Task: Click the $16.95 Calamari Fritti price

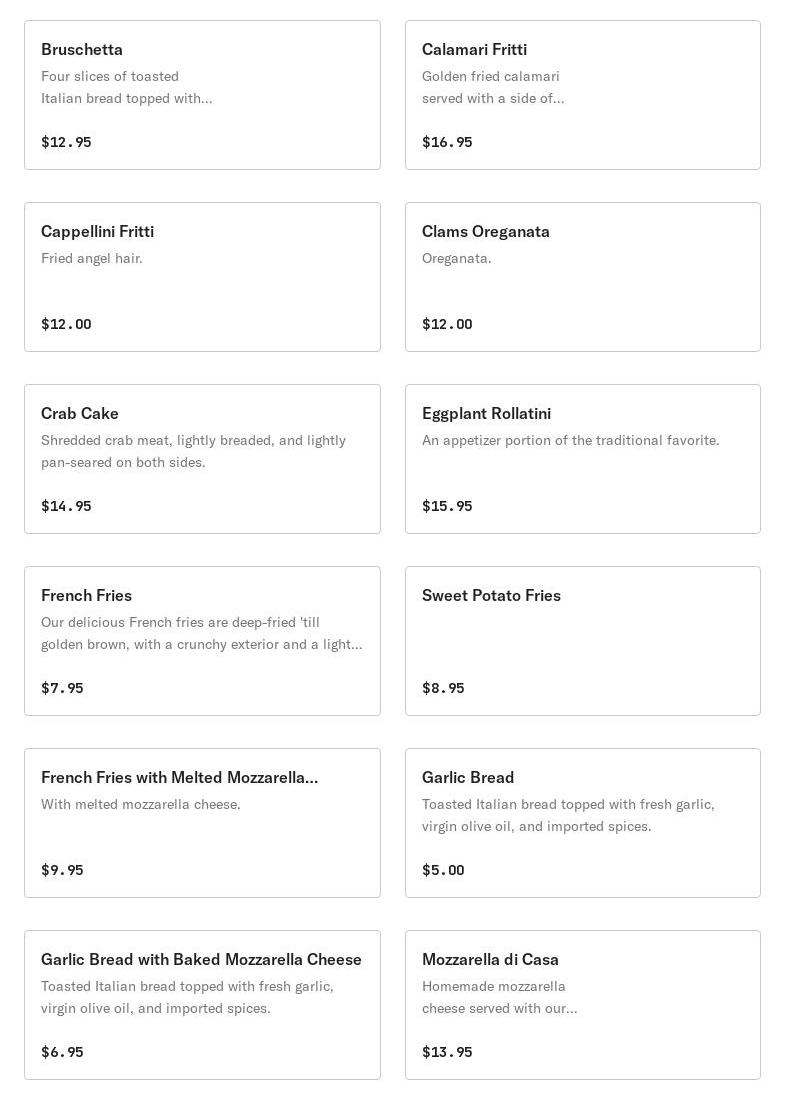Action: (x=447, y=142)
